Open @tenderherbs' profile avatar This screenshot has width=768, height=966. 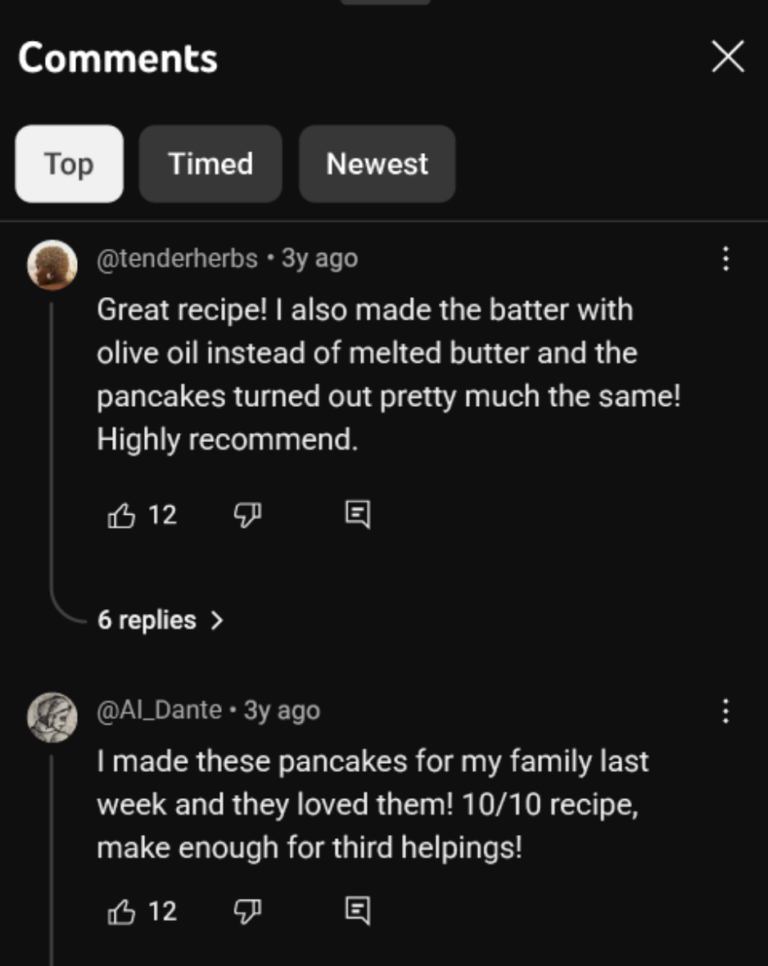pos(51,263)
